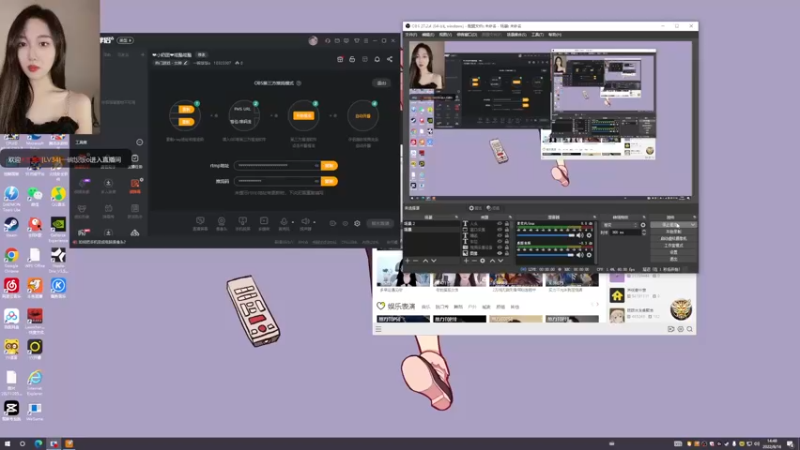Viewport: 800px width, 450px height.
Task: Click the add source plus icon in OBS
Action: click(x=466, y=261)
